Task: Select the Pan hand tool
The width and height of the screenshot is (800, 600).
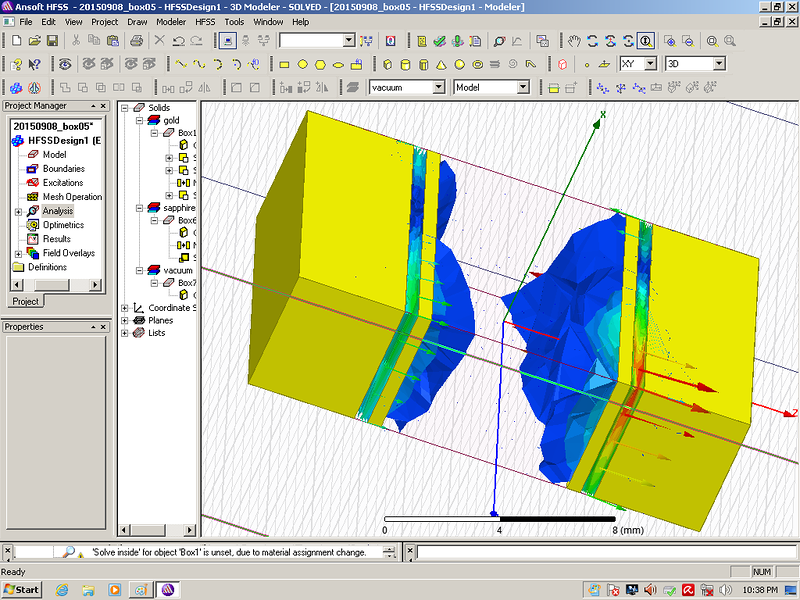Action: (574, 41)
